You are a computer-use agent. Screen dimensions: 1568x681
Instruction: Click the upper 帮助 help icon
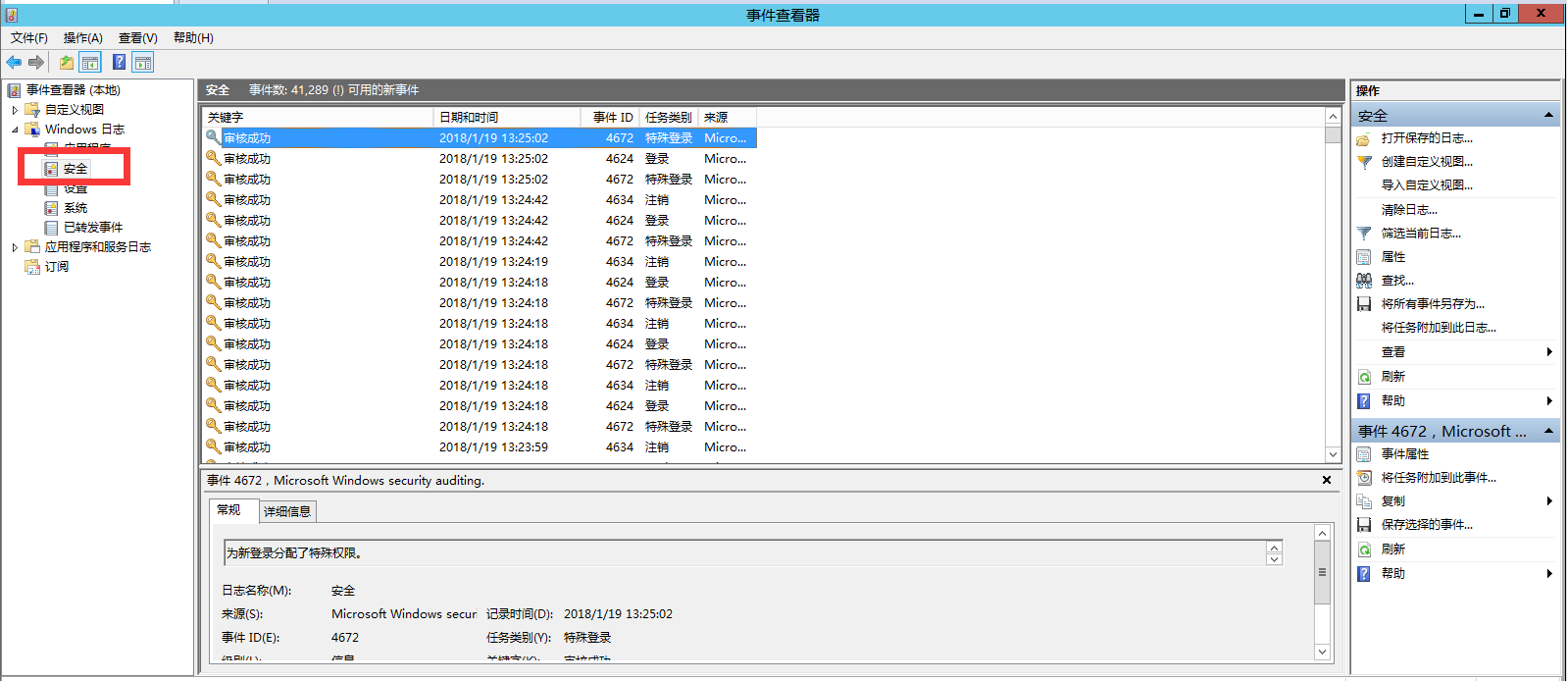1364,401
